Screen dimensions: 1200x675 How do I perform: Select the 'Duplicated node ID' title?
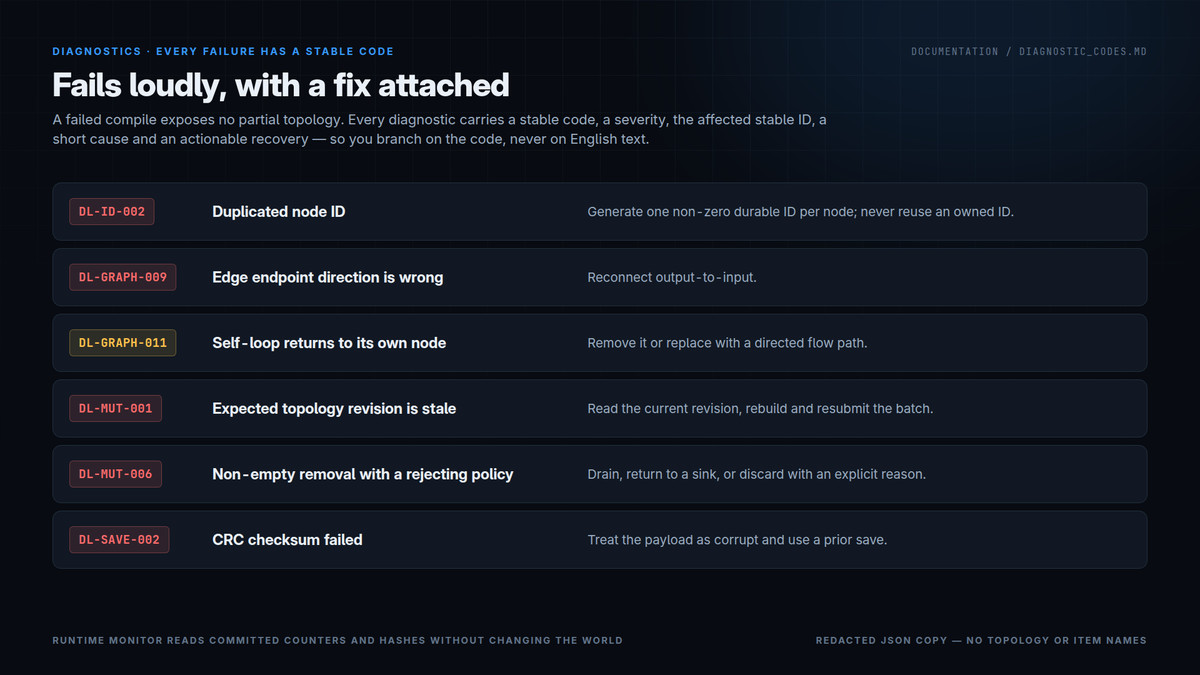pos(279,212)
